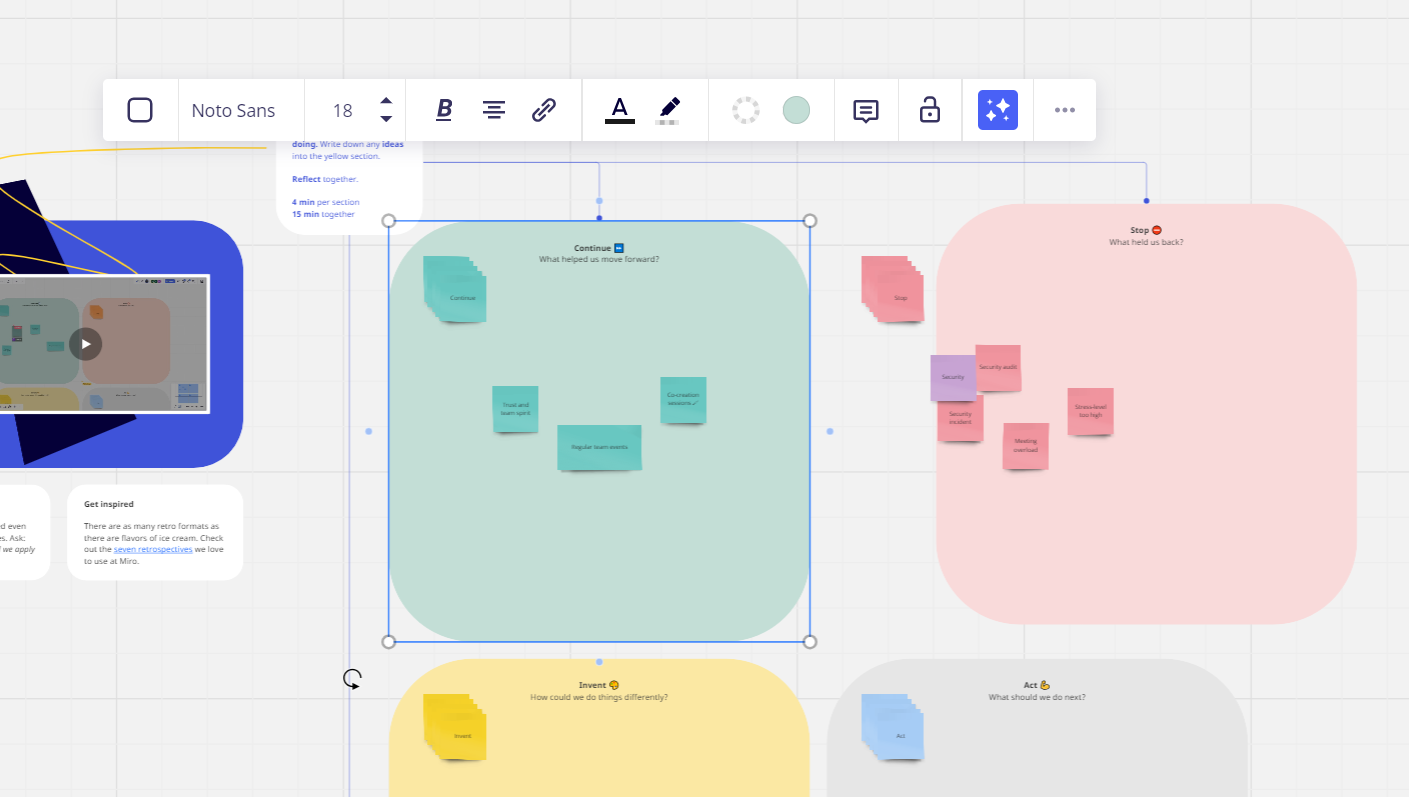Play the embedded retrospective video
This screenshot has width=1409, height=797.
(x=86, y=344)
